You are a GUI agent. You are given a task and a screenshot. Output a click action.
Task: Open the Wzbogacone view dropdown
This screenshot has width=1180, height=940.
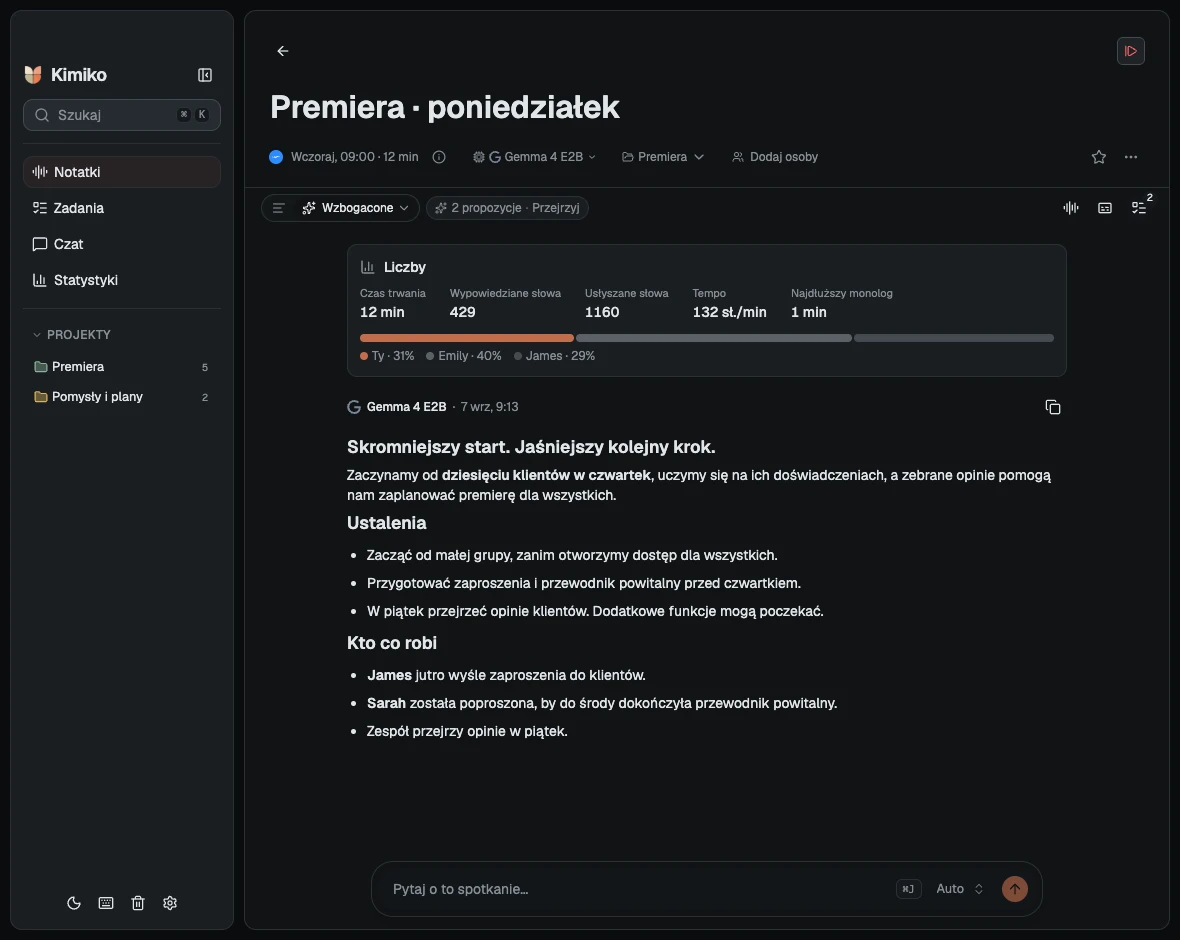356,208
